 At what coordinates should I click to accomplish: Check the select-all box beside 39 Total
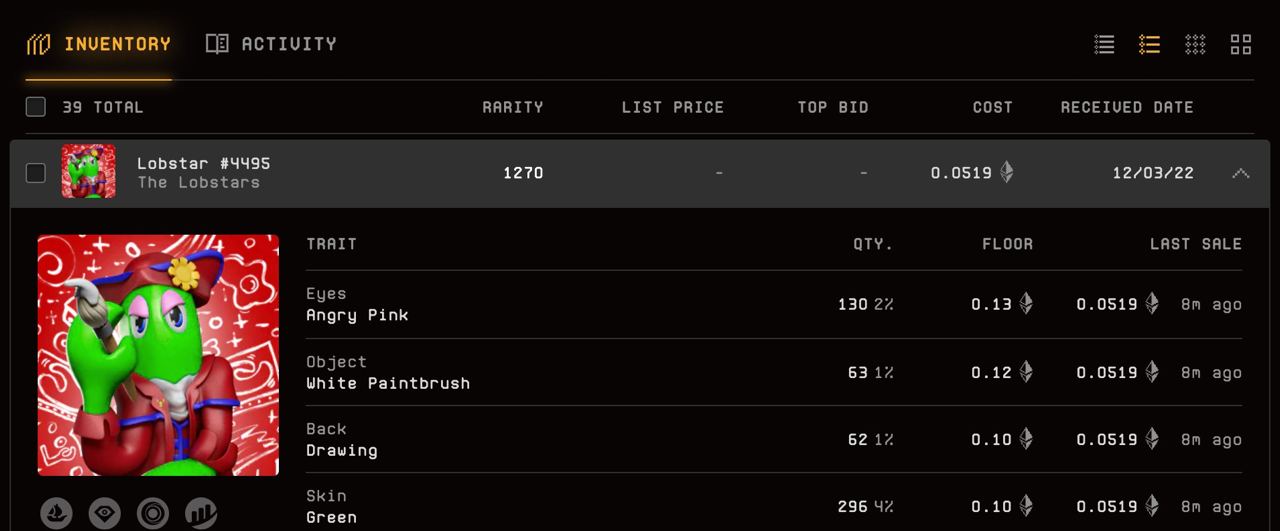36,107
